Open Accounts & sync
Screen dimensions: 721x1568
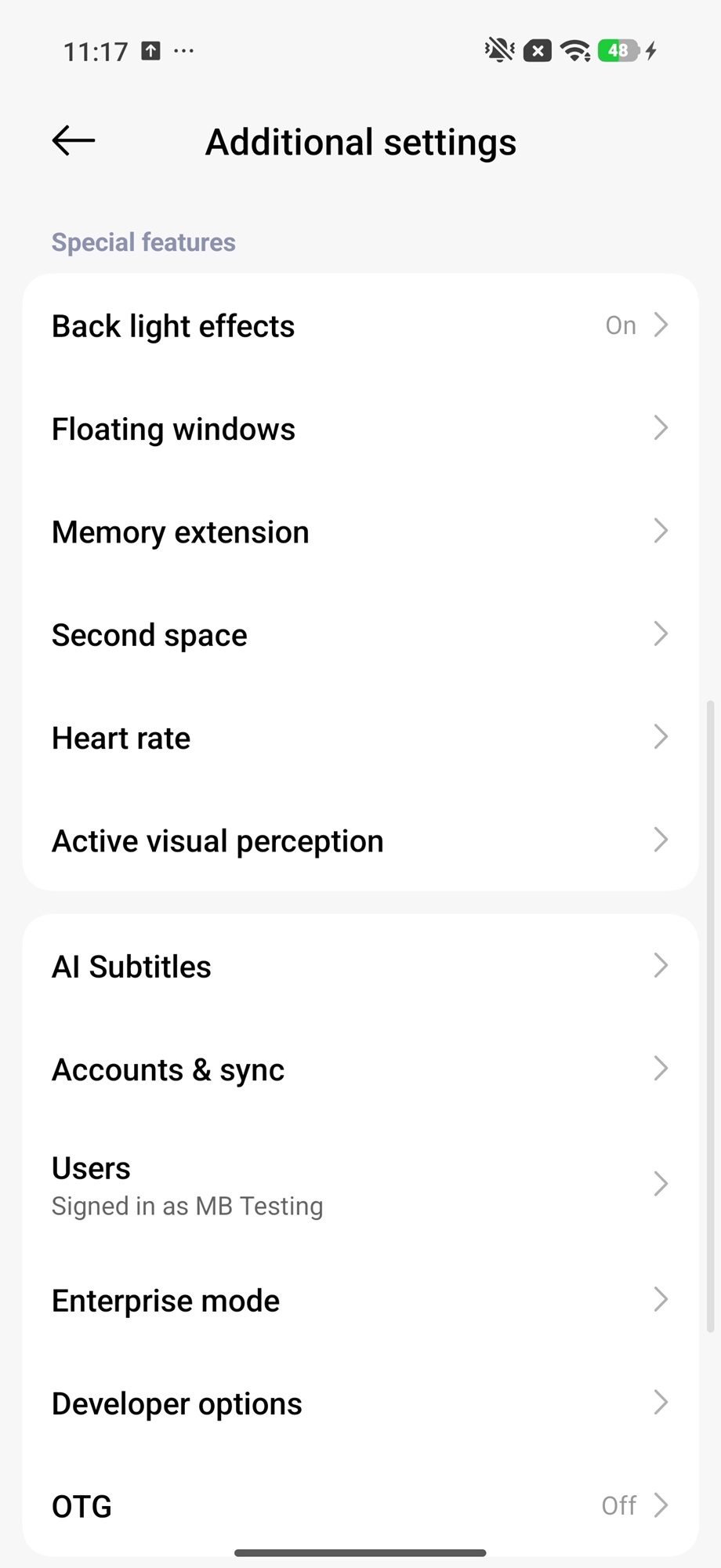click(x=360, y=1069)
